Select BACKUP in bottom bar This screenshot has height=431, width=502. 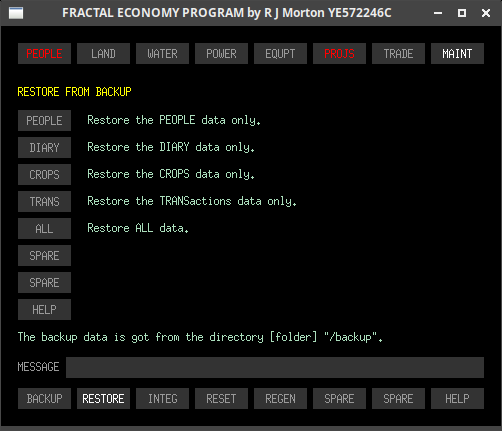point(44,398)
